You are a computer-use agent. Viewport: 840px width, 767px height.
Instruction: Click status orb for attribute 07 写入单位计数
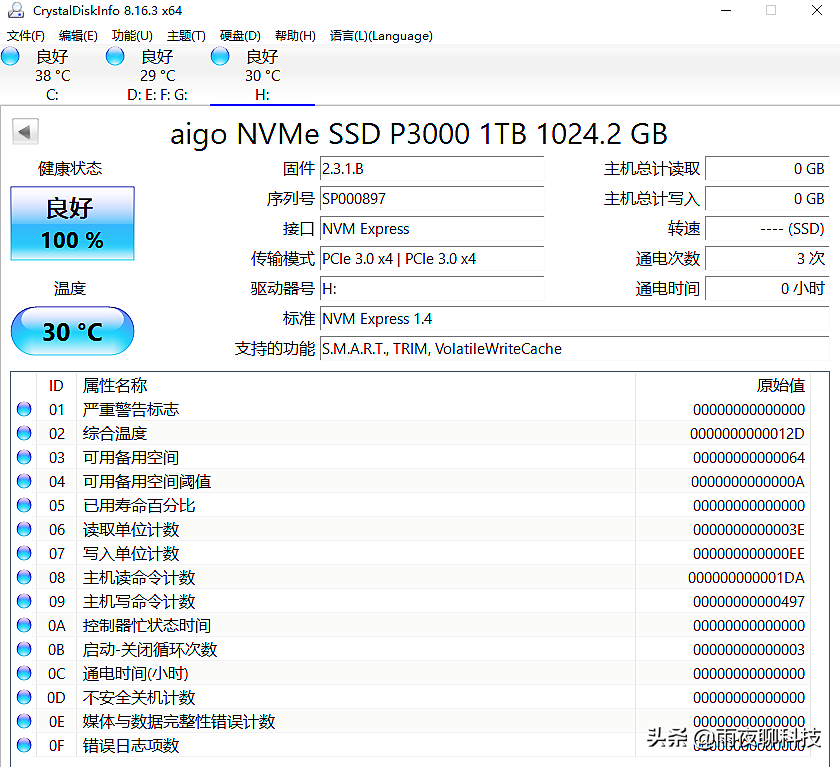[24, 553]
